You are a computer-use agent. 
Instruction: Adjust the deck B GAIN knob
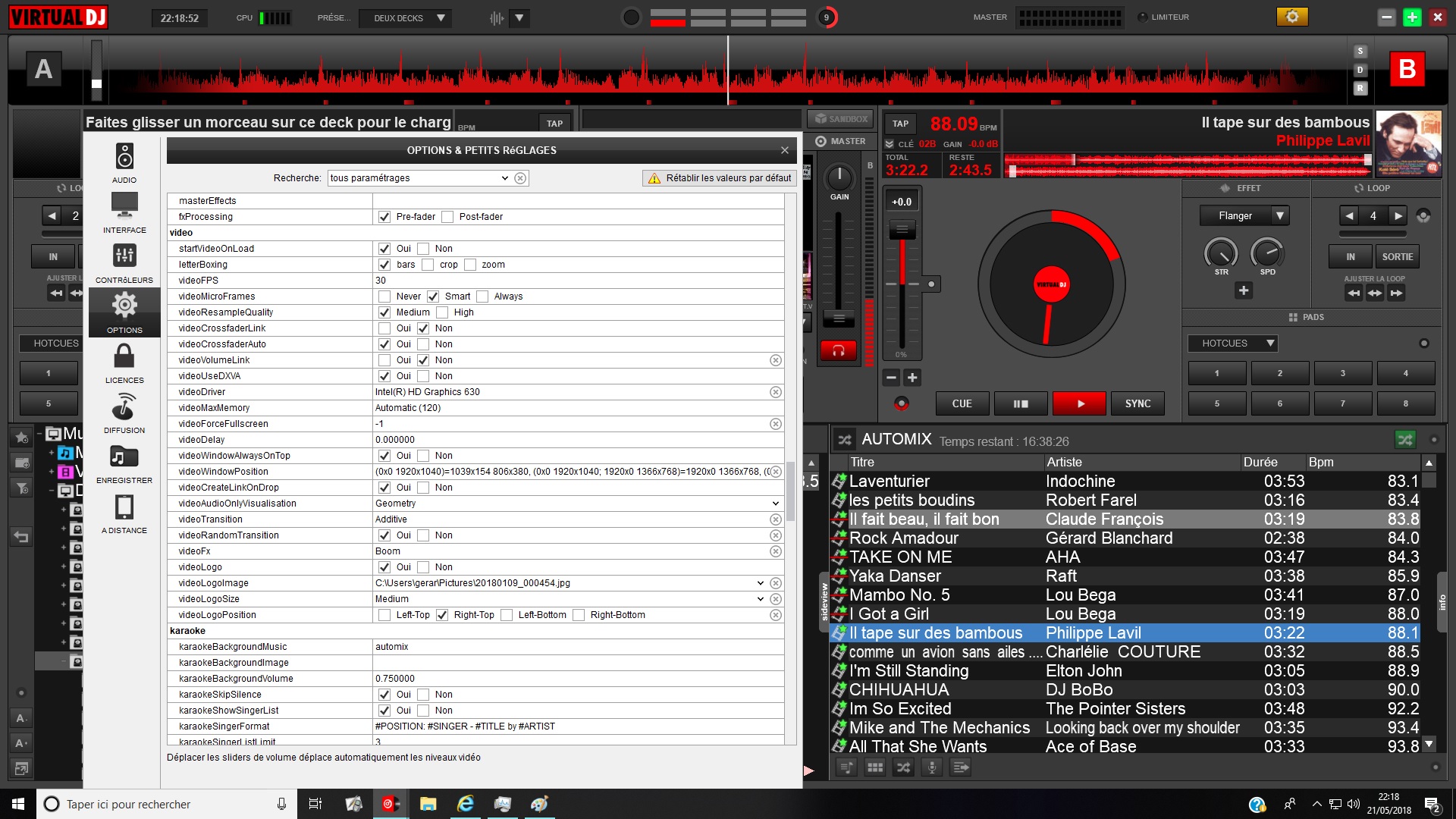pos(839,178)
